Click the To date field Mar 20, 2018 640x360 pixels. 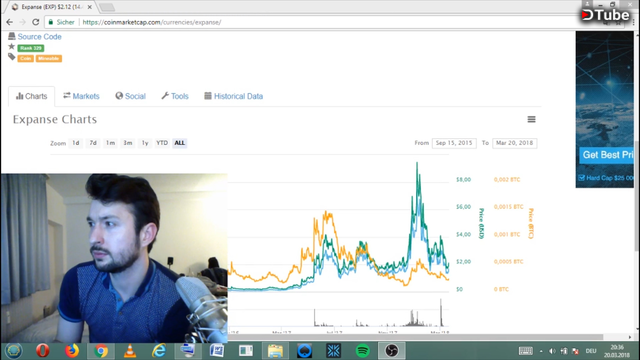pyautogui.click(x=515, y=143)
